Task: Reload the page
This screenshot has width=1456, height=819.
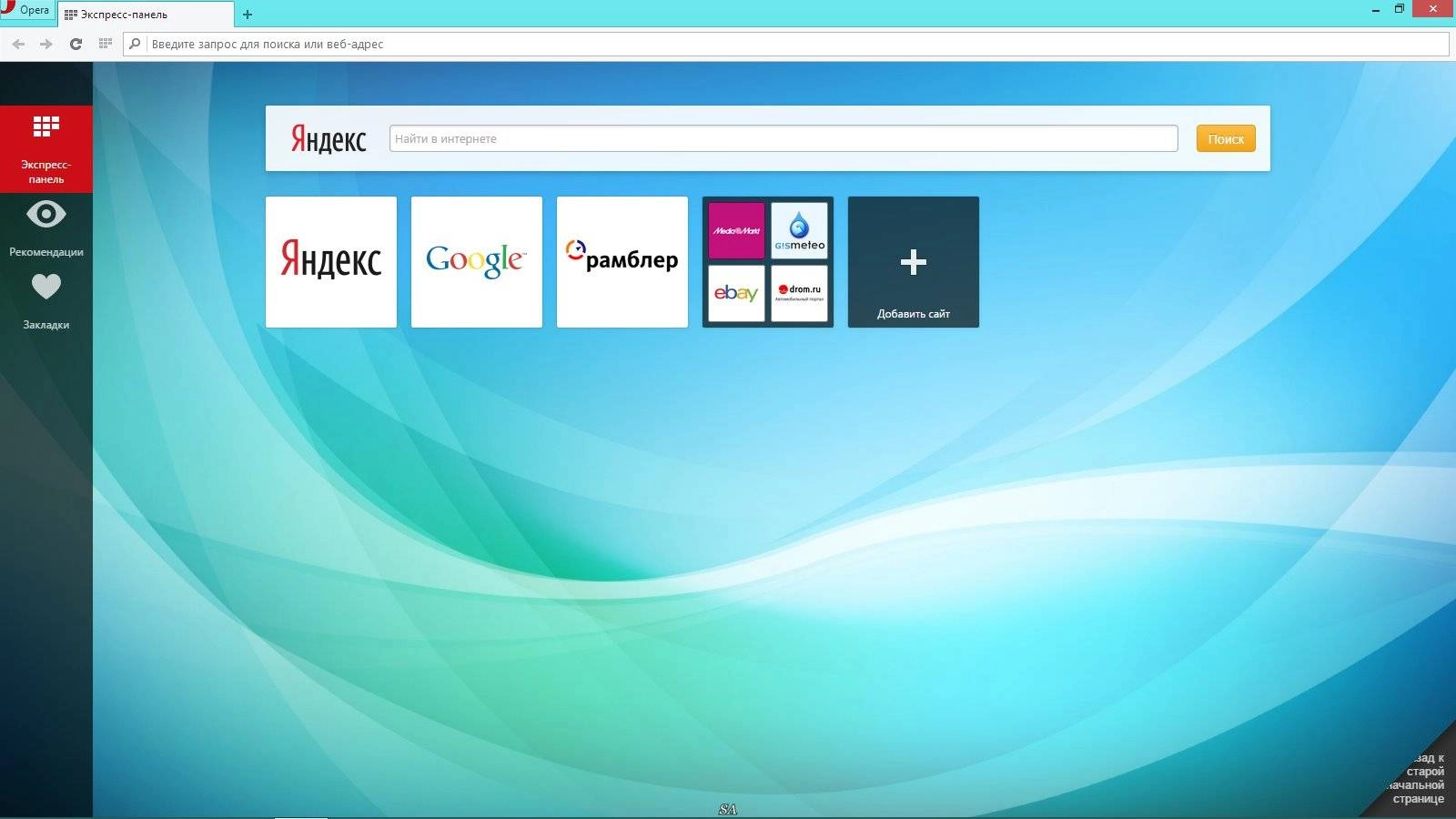Action: (x=76, y=44)
